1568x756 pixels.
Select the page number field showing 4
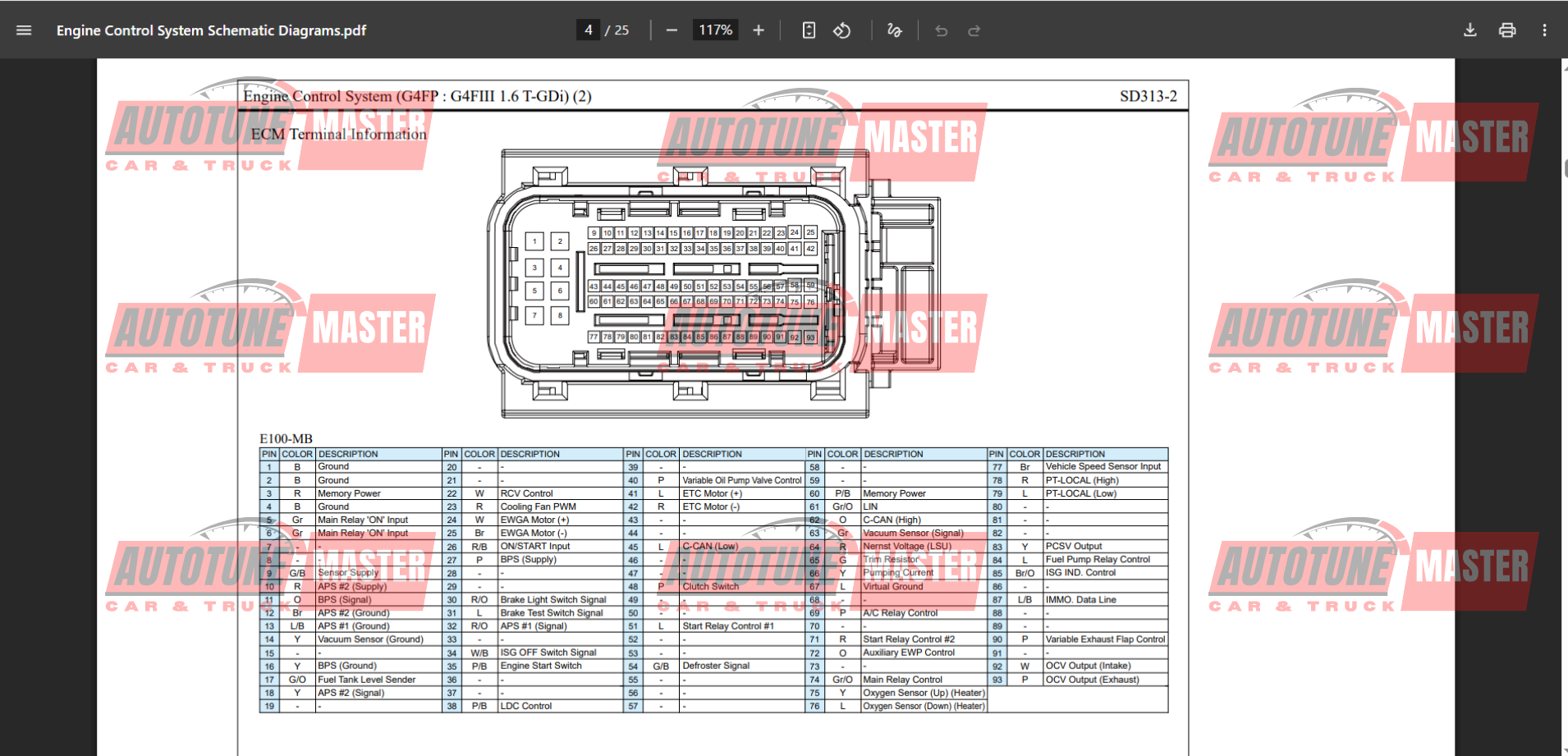click(588, 30)
